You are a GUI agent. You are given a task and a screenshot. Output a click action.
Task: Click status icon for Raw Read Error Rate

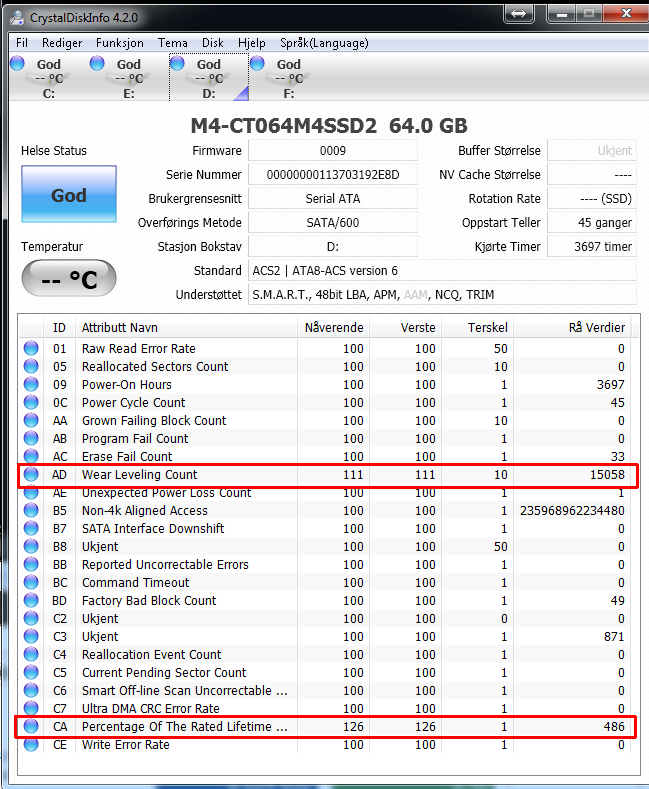click(x=31, y=348)
